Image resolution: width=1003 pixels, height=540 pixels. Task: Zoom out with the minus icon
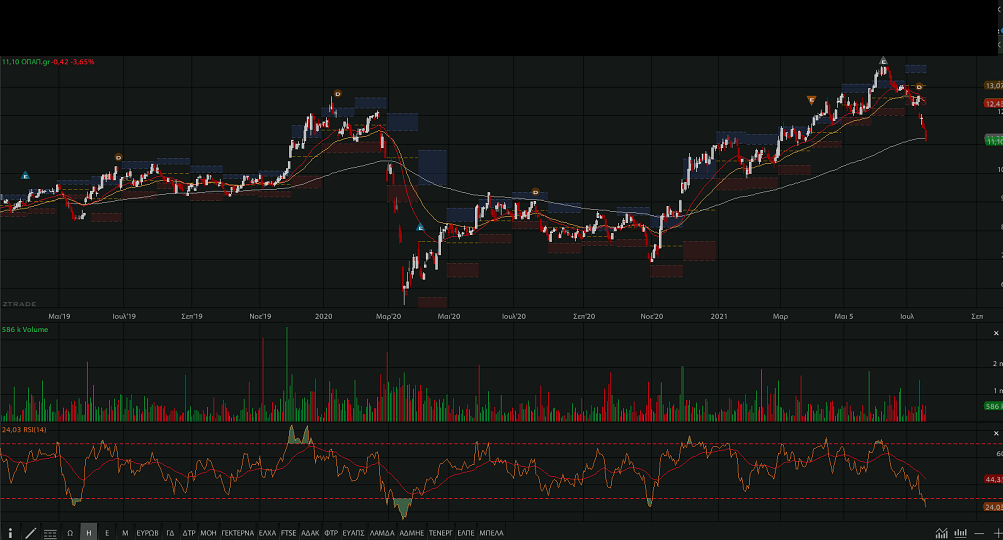click(x=979, y=533)
